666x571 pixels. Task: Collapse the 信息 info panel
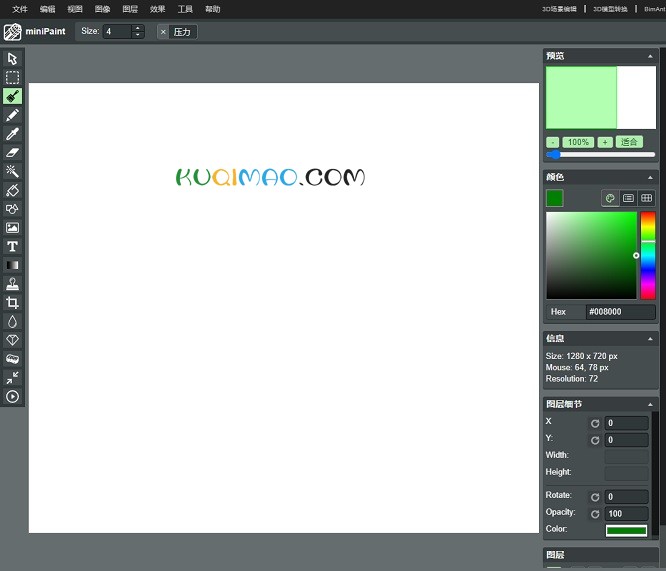pyautogui.click(x=650, y=339)
